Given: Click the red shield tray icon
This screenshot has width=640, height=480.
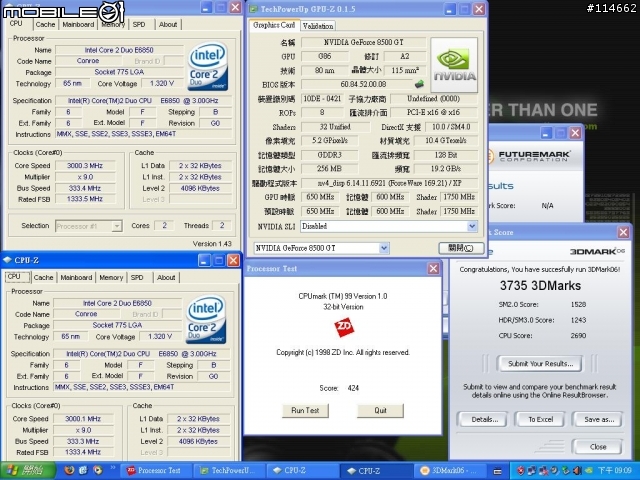Looking at the screenshot, I should click(520, 471).
